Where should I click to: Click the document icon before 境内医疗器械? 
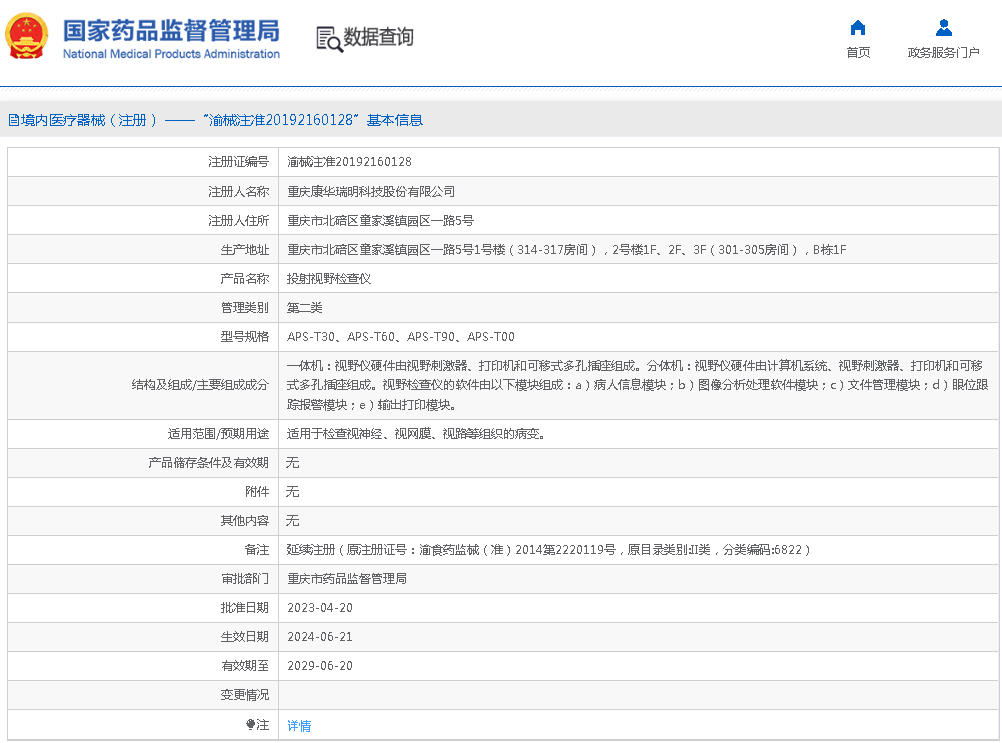coord(13,120)
